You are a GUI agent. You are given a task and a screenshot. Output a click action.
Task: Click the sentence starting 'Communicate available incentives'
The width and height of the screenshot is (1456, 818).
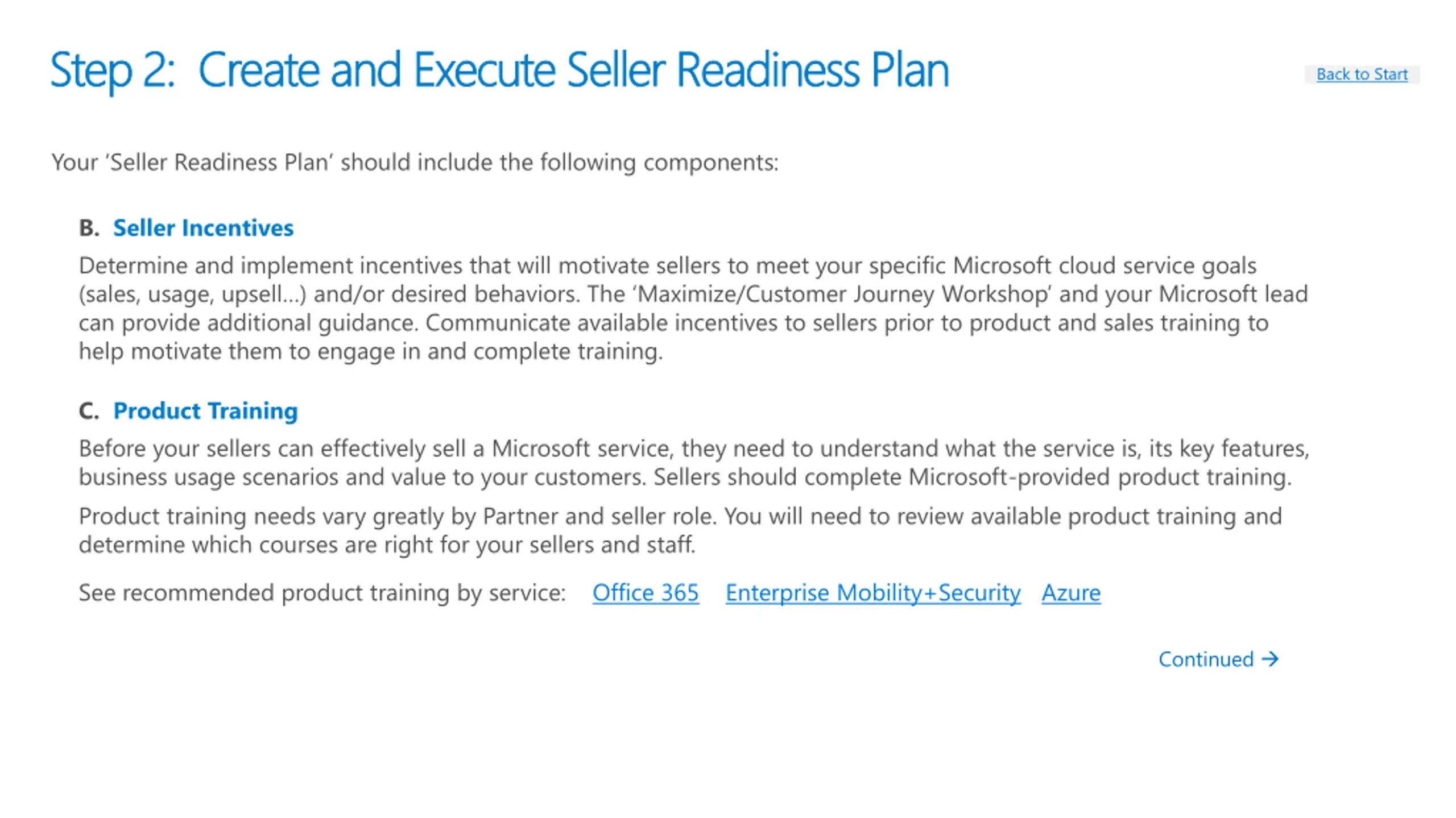click(674, 337)
